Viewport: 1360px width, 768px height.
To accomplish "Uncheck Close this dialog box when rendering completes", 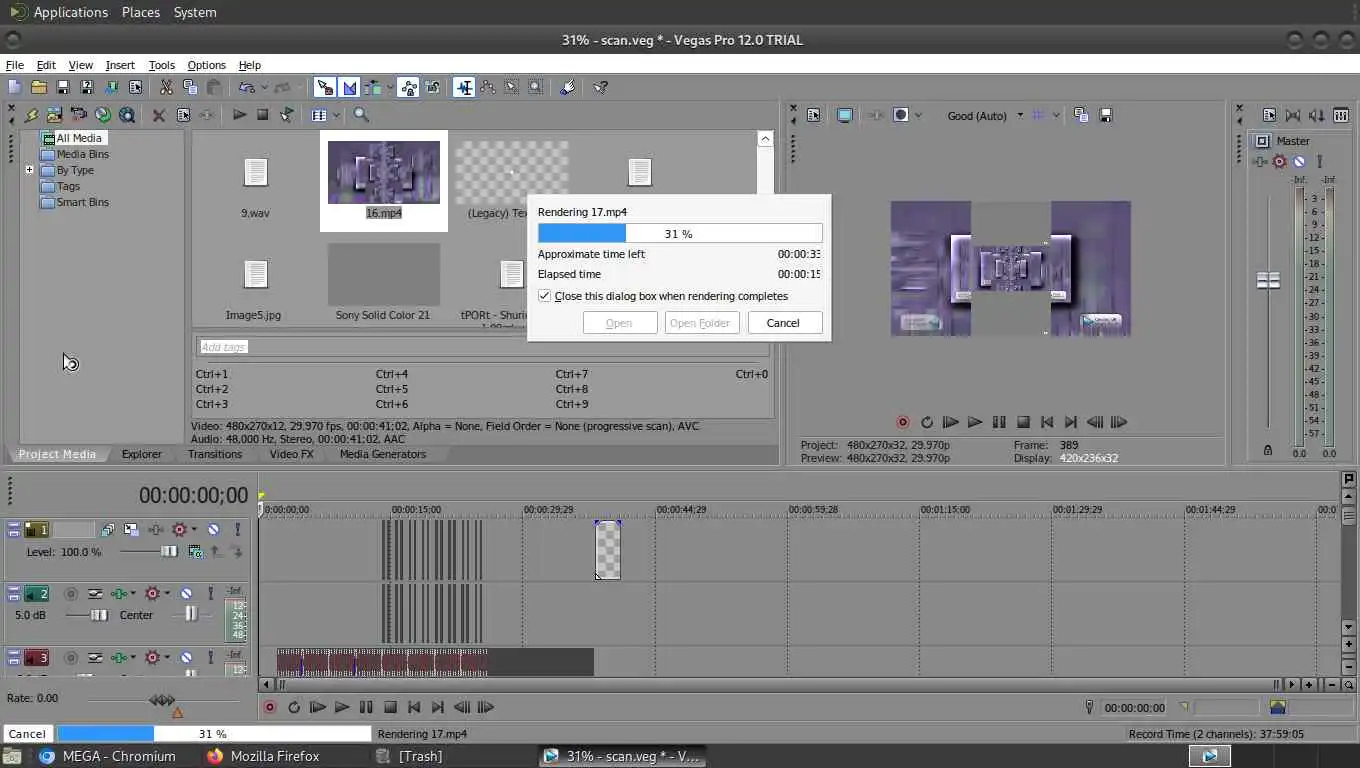I will click(x=544, y=296).
